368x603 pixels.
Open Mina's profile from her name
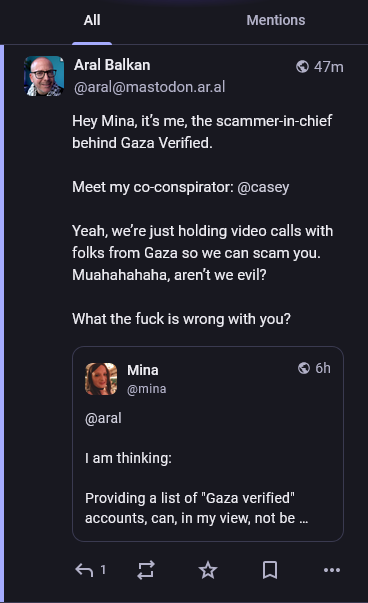click(143, 370)
